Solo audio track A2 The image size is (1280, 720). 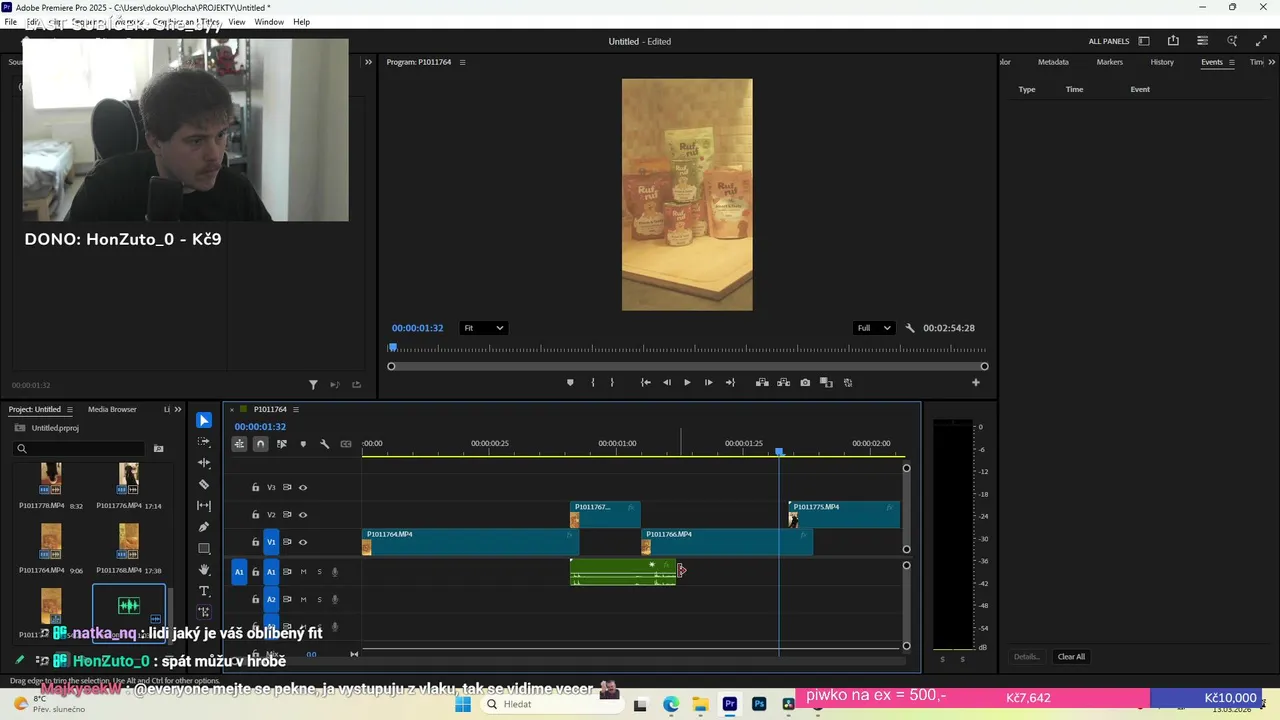click(x=319, y=599)
